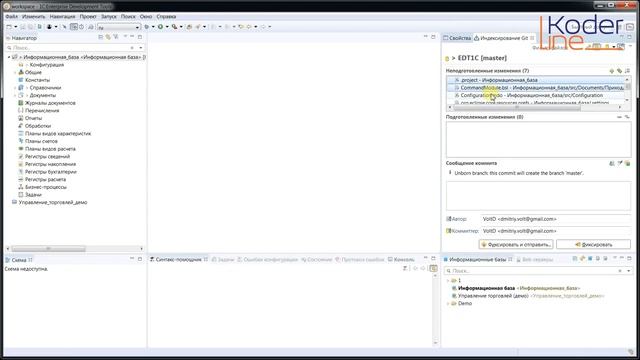Expand the Общие tree node

[x=15, y=73]
